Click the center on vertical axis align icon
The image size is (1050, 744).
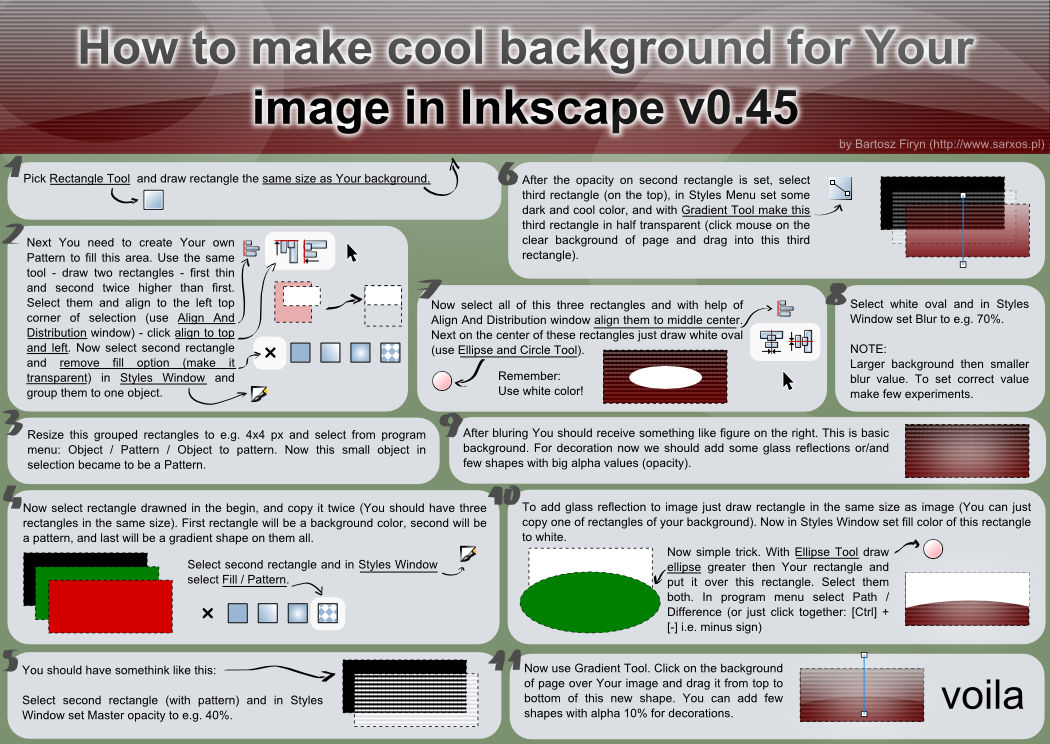pos(771,340)
